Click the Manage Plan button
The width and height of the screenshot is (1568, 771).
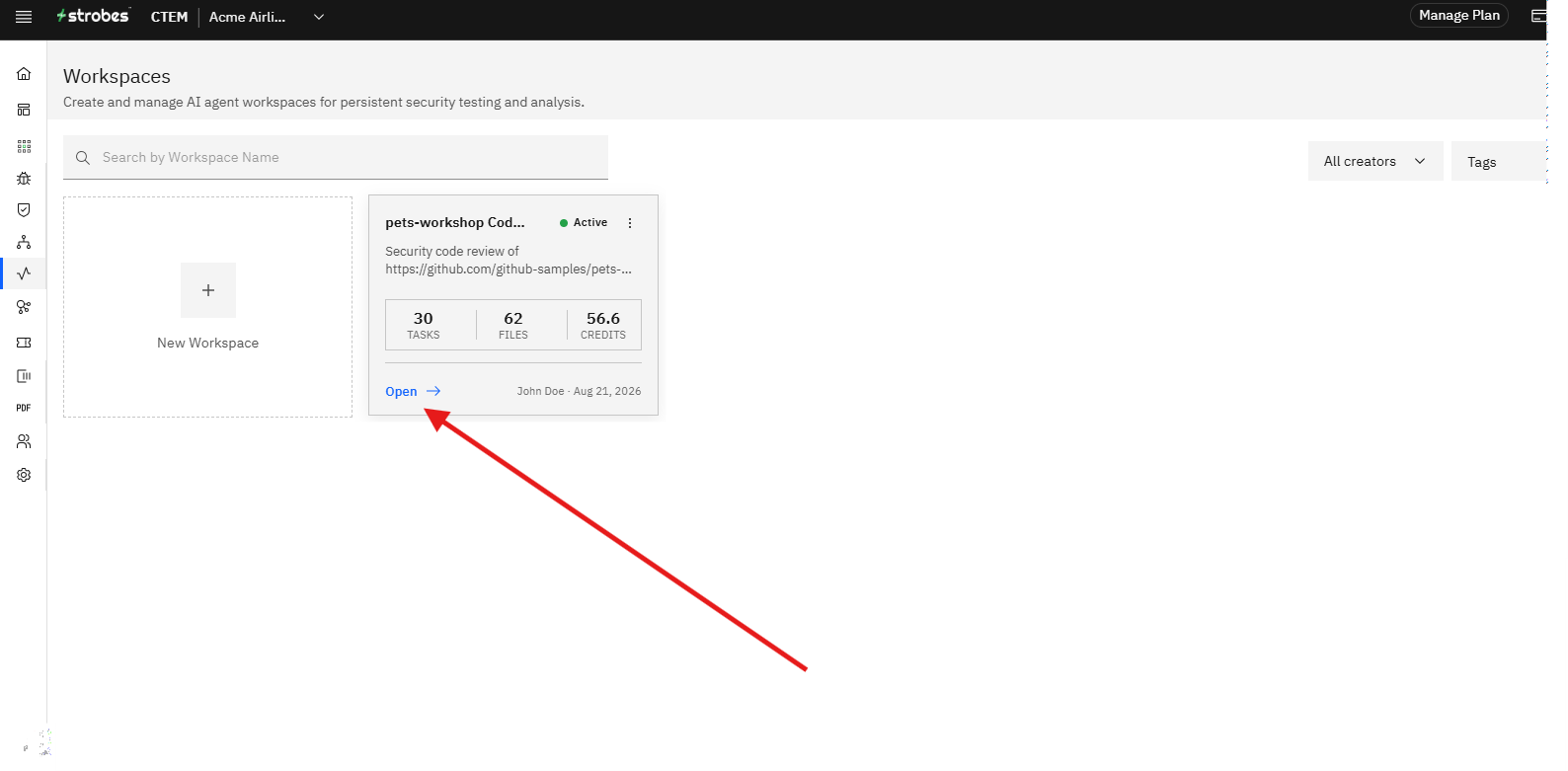point(1458,15)
